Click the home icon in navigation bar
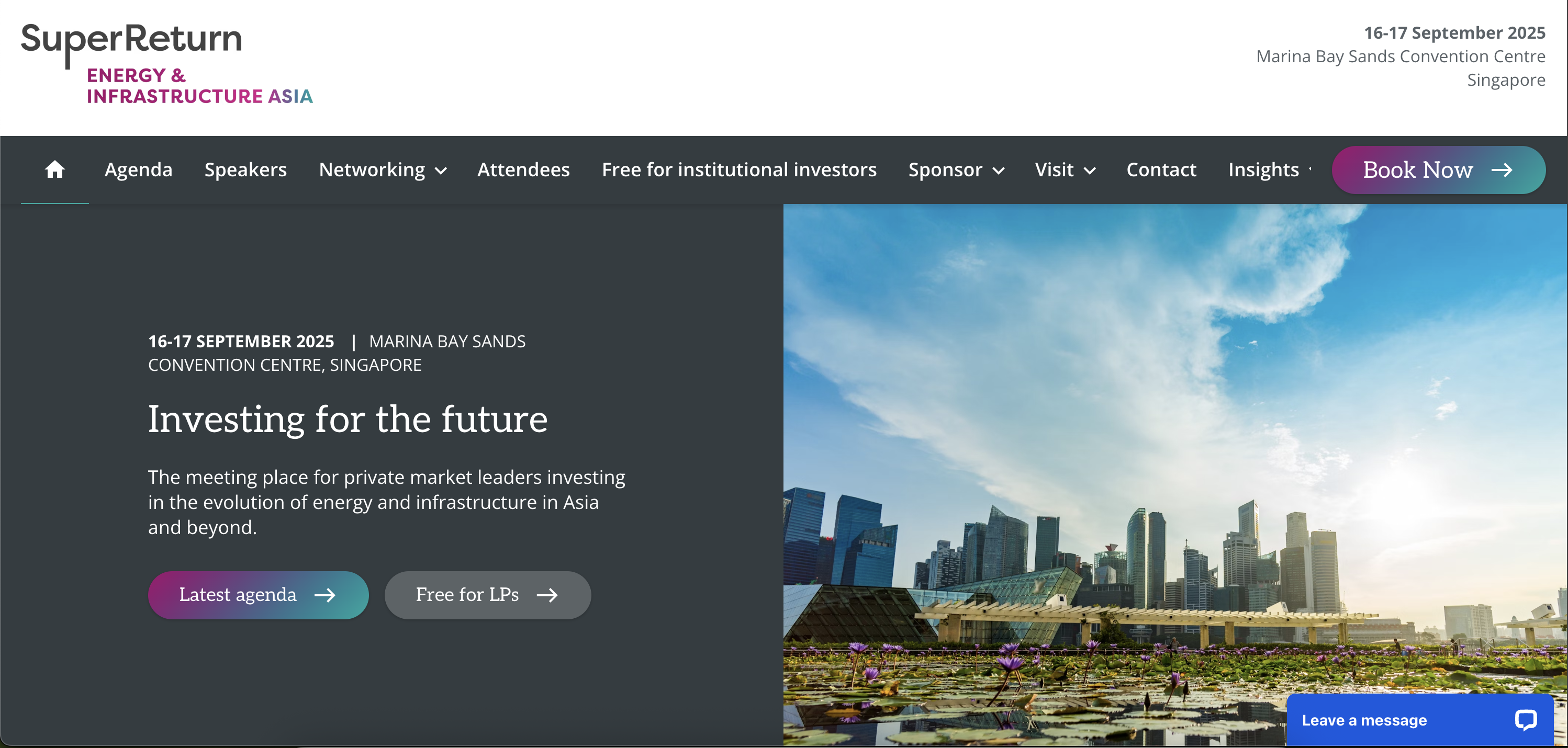Screen dimensions: 1568x748 pos(55,169)
